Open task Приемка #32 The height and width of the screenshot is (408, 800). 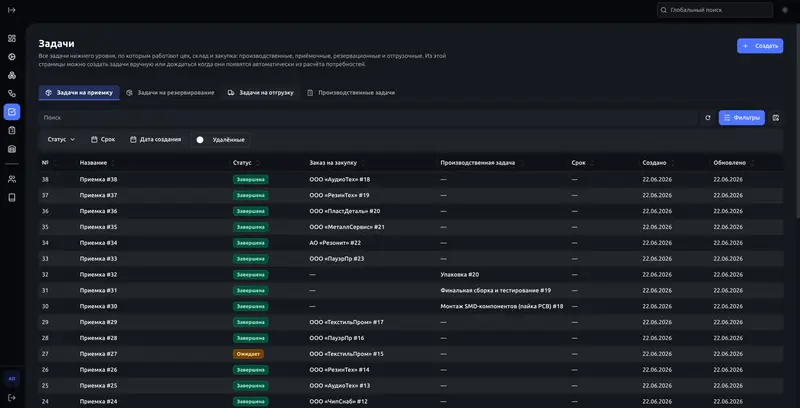point(98,274)
